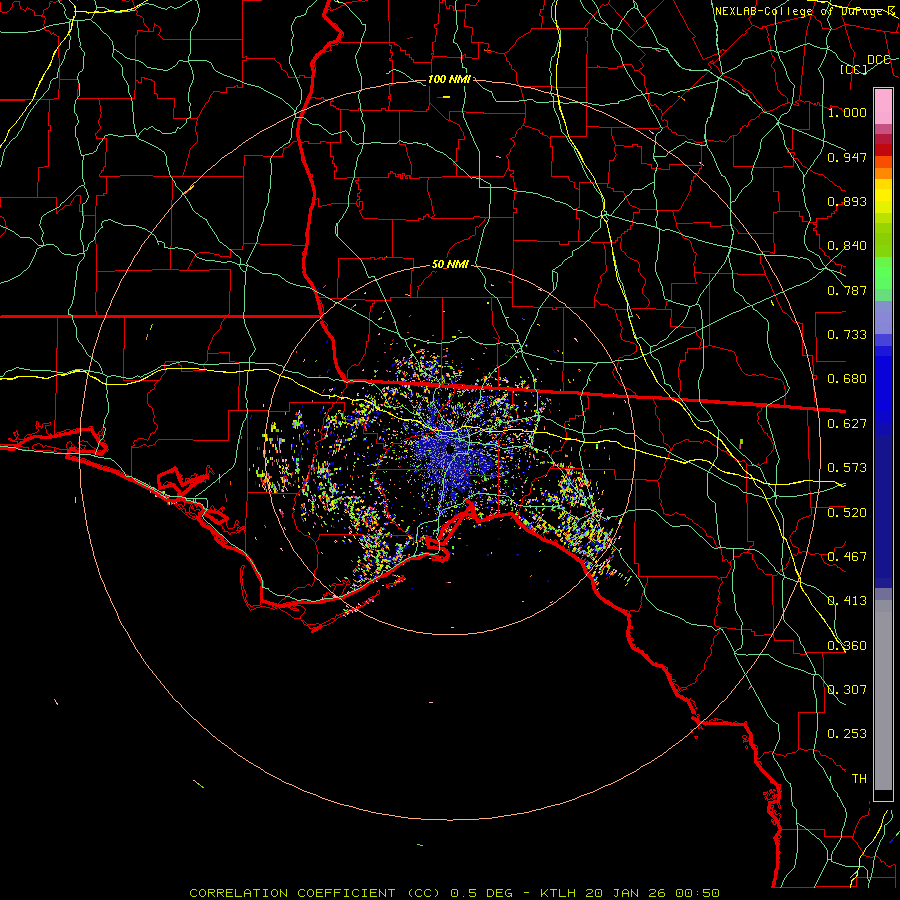Click the 0.680 color scale value
900x900 pixels.
pos(847,379)
